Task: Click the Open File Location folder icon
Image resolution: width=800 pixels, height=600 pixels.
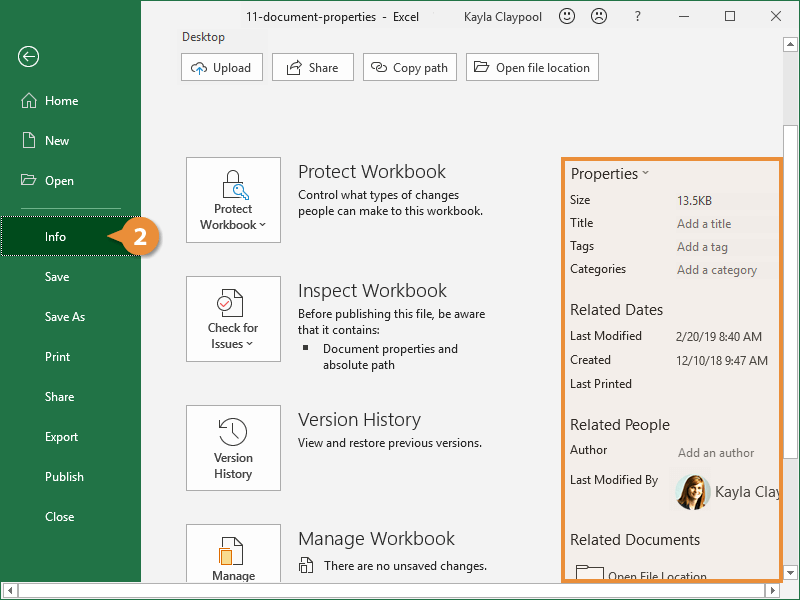Action: click(589, 572)
